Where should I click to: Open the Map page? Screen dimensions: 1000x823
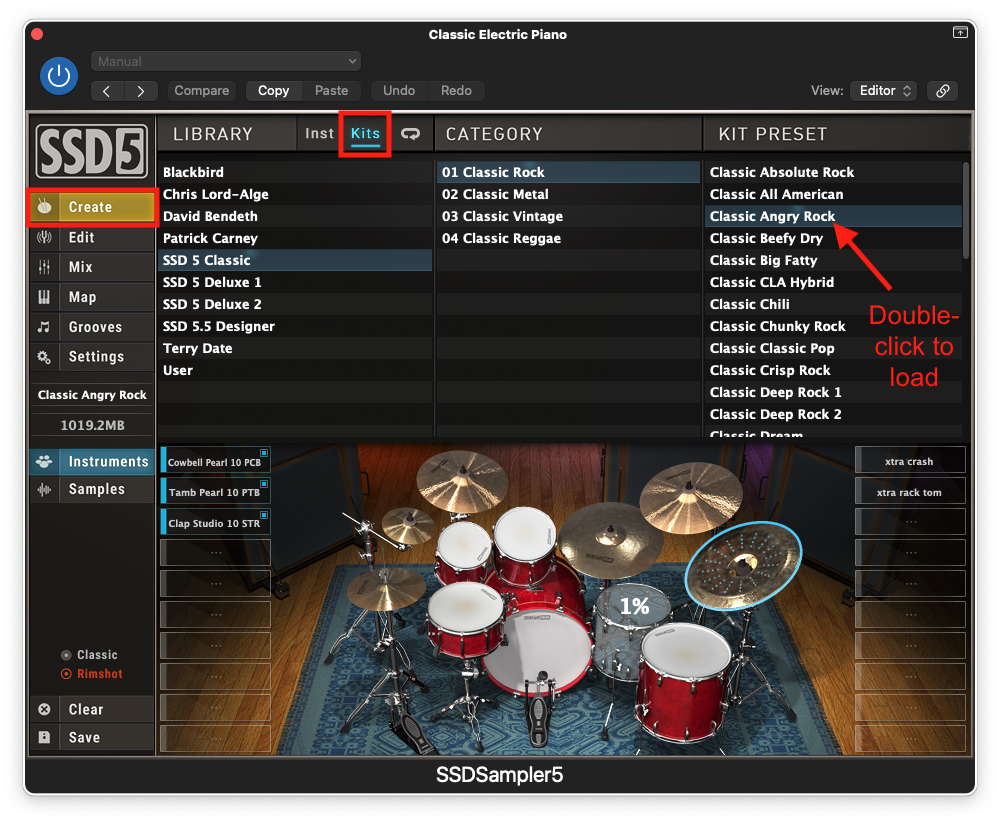pos(92,297)
